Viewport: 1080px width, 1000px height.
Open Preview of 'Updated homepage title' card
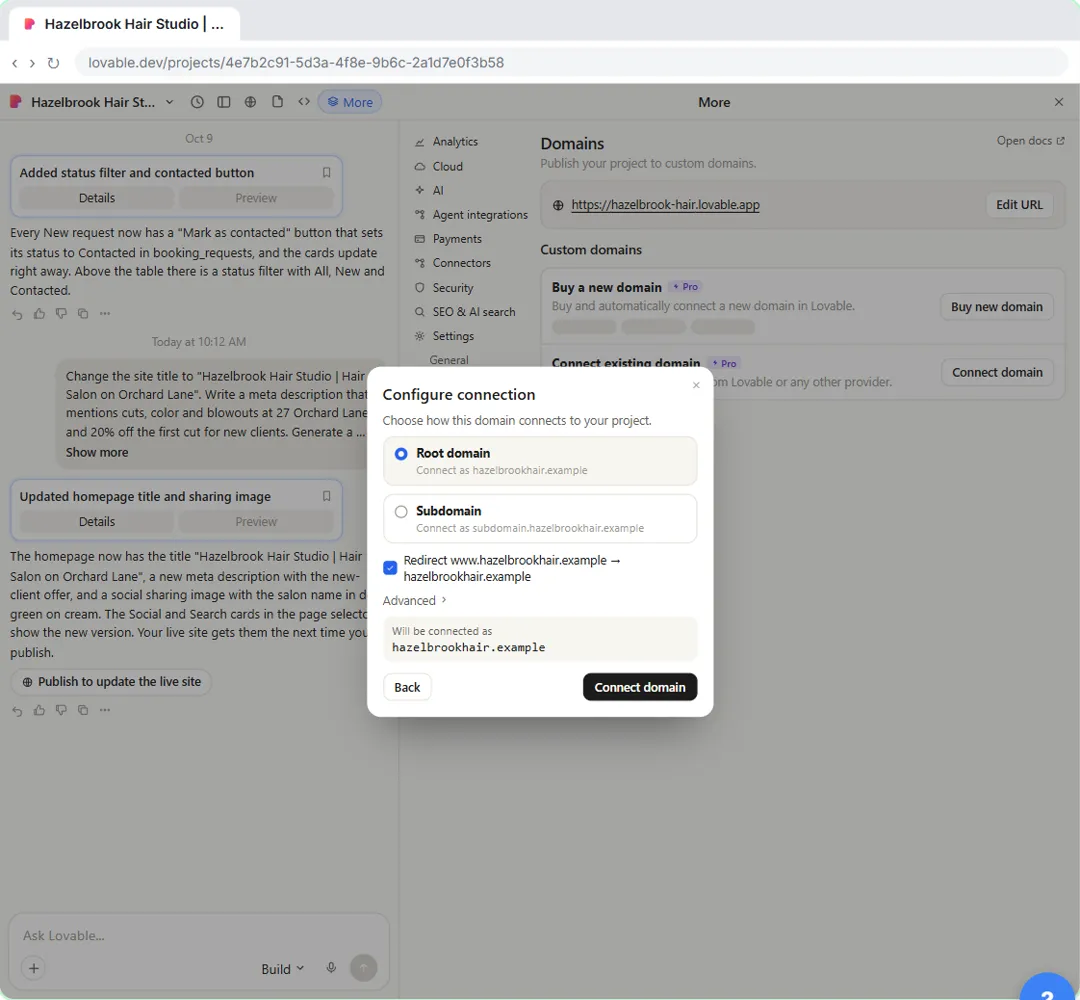pos(256,522)
